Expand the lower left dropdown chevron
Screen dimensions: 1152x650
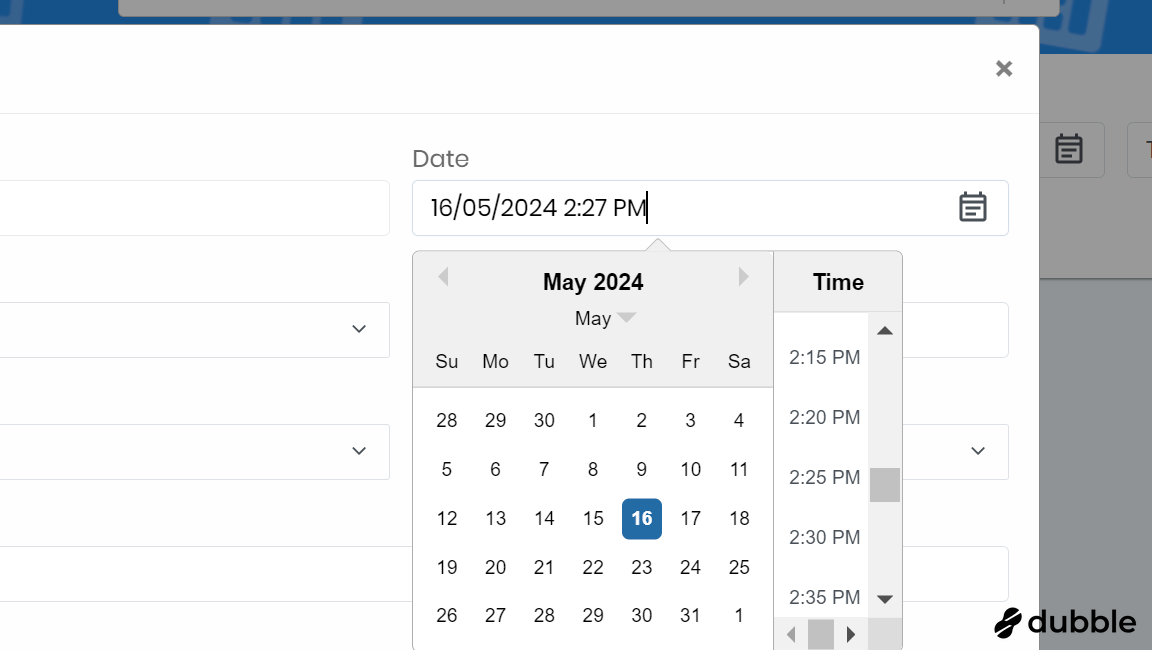click(359, 451)
